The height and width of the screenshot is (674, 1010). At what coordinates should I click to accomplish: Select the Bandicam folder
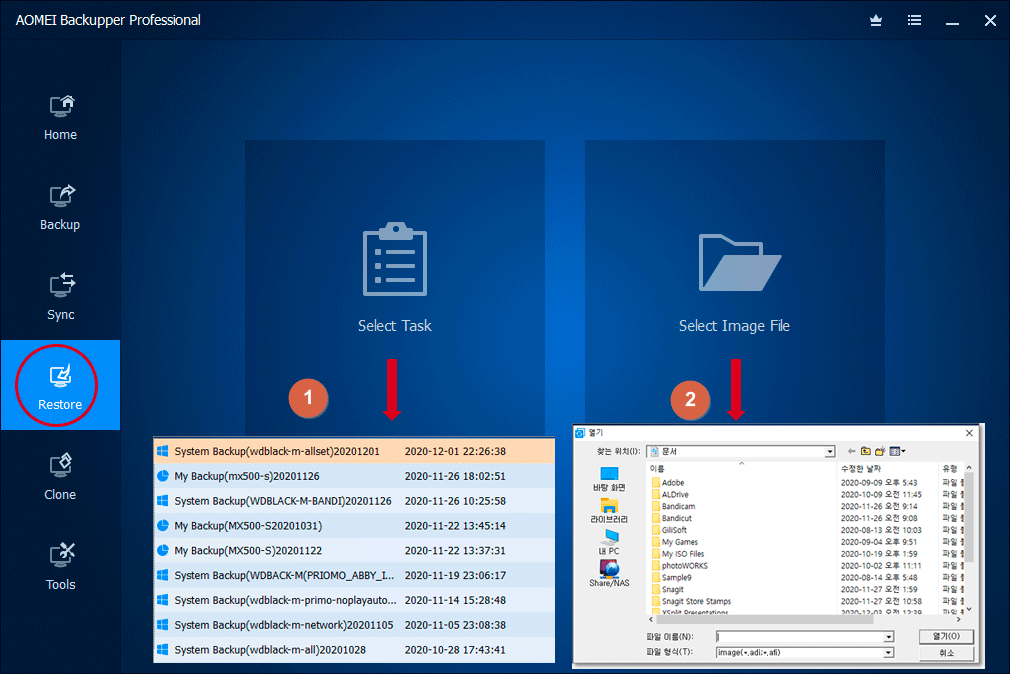click(x=673, y=506)
